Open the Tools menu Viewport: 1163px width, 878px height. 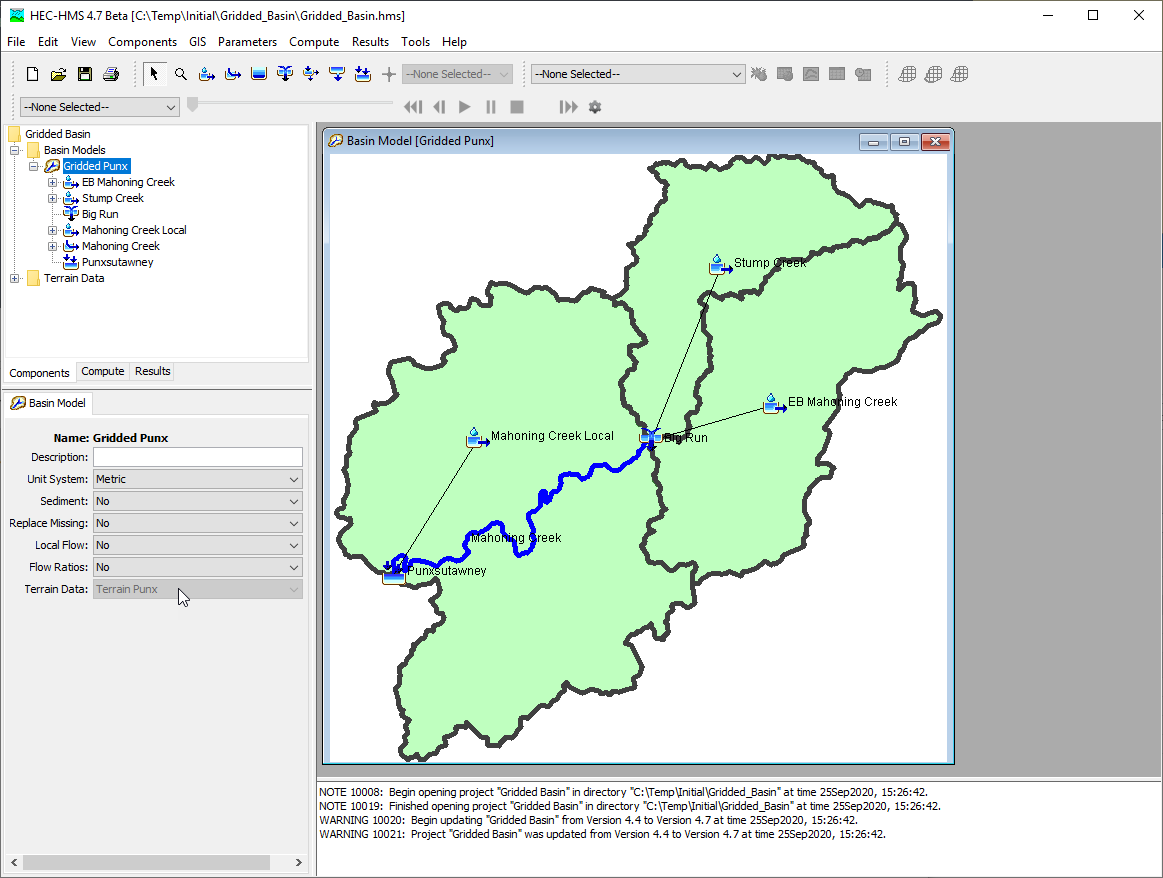tap(415, 42)
